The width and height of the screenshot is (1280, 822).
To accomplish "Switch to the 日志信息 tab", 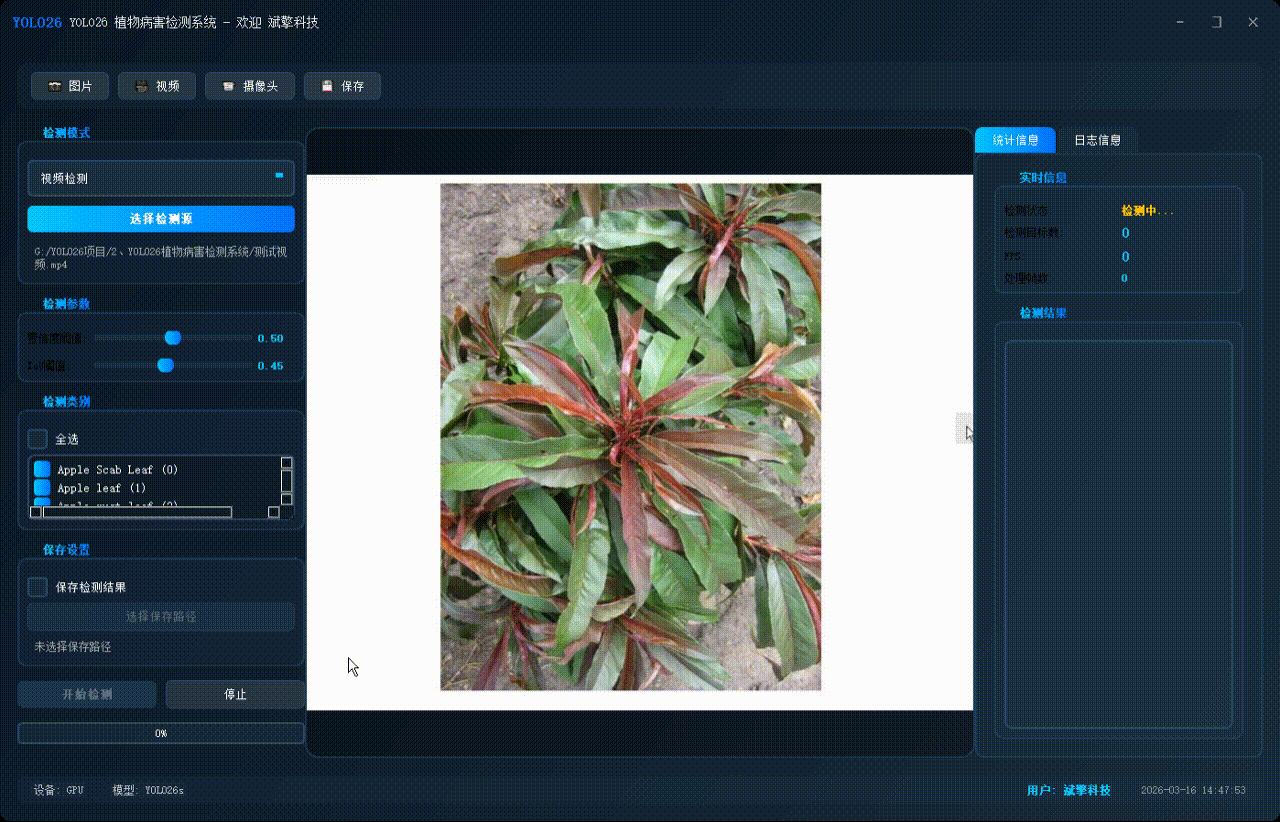I will tap(1097, 140).
